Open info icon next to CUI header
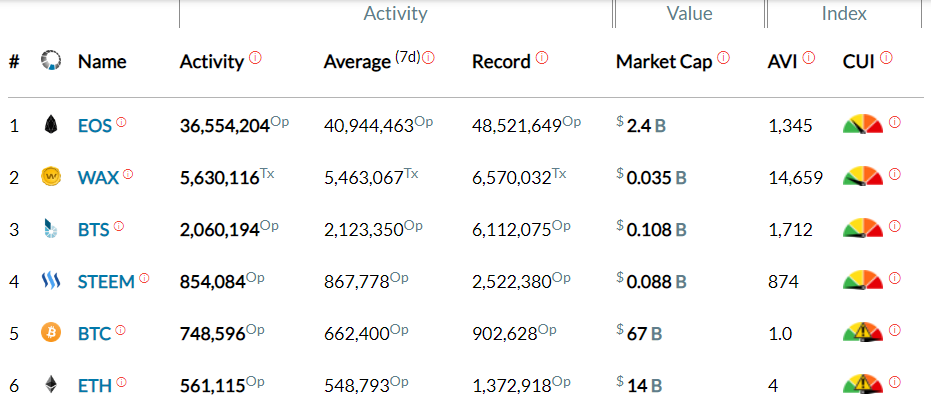The width and height of the screenshot is (931, 407). pyautogui.click(x=886, y=58)
